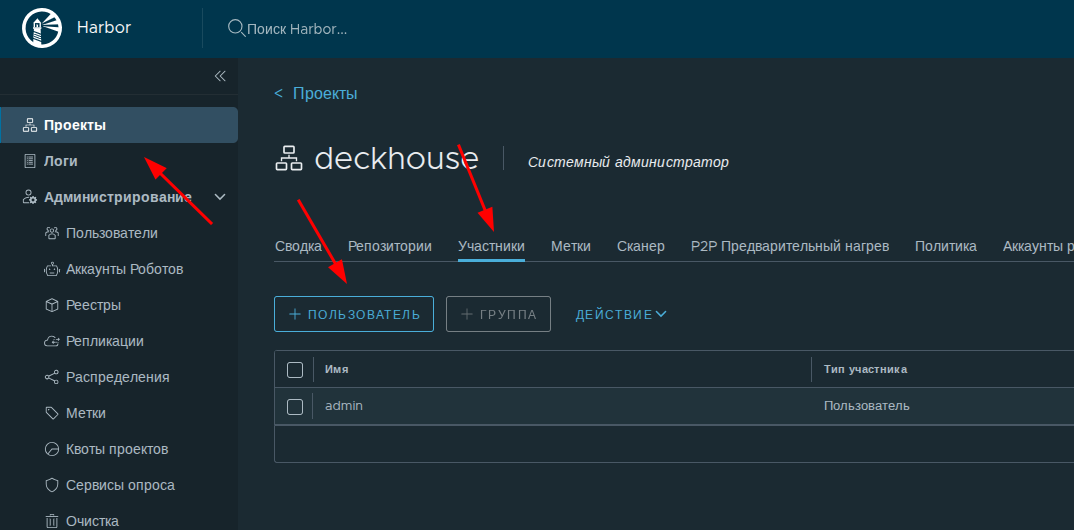
Task: Click the Replications cloud icon
Action: coord(52,341)
